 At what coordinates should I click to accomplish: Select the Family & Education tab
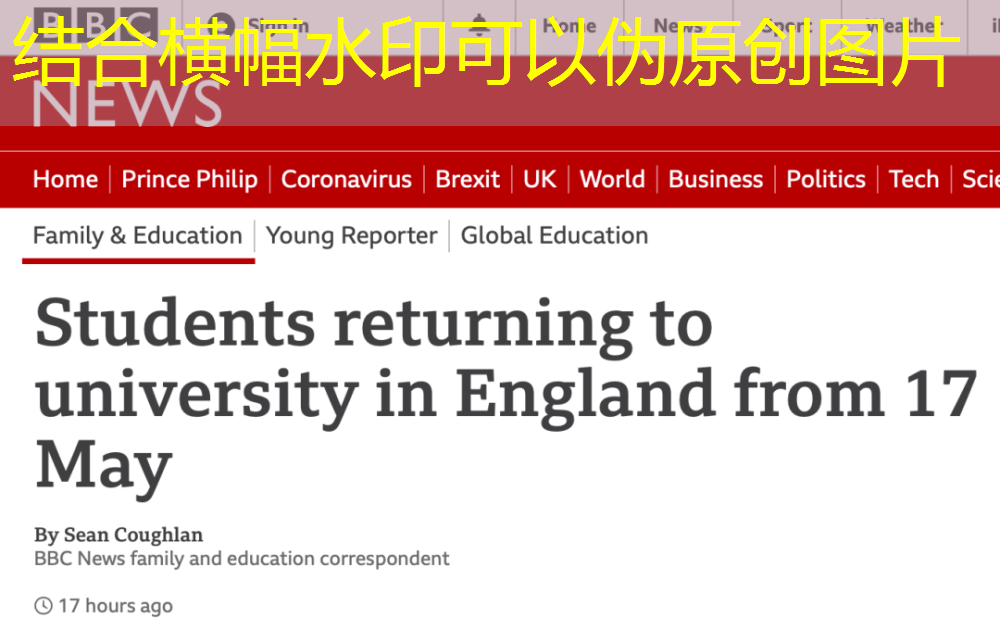tap(137, 236)
